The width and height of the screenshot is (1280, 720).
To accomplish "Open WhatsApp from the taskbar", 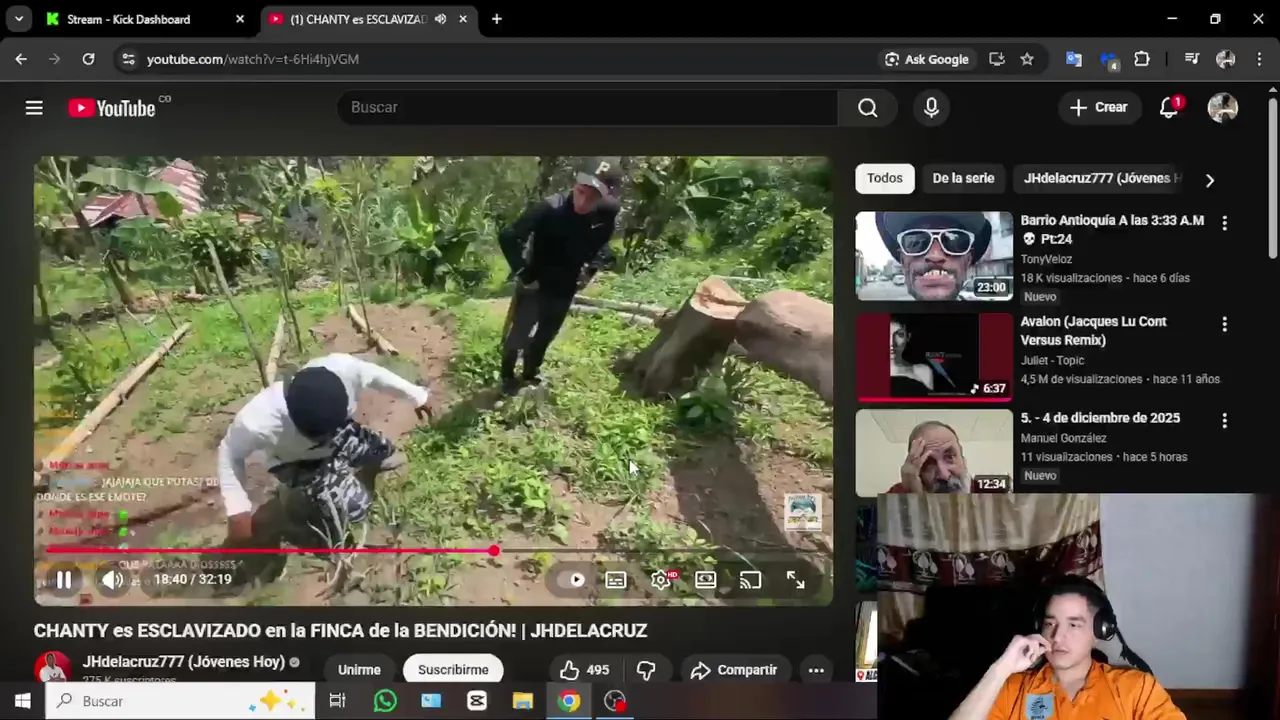I will (x=385, y=701).
